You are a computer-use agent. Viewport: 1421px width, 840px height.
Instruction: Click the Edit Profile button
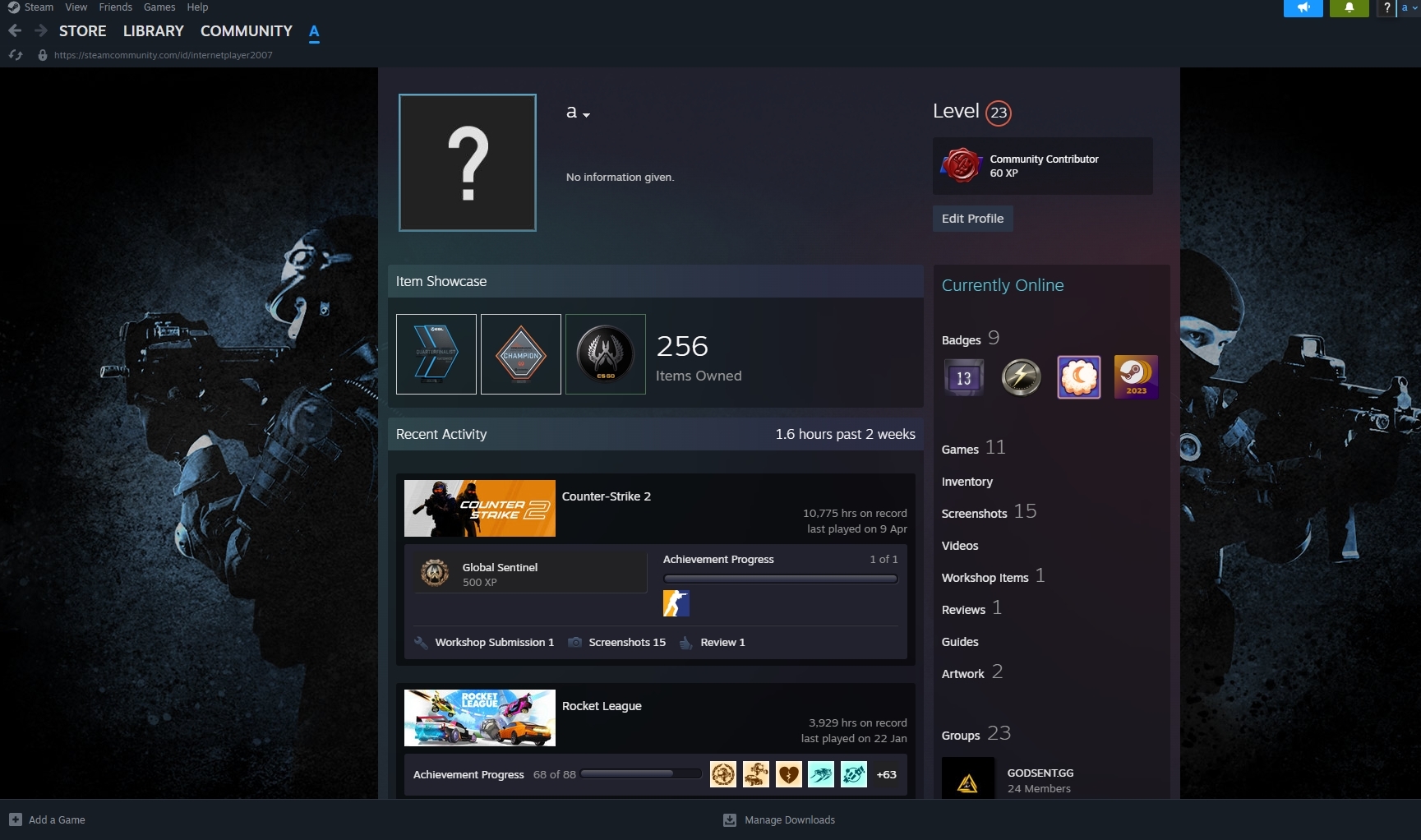pyautogui.click(x=973, y=219)
